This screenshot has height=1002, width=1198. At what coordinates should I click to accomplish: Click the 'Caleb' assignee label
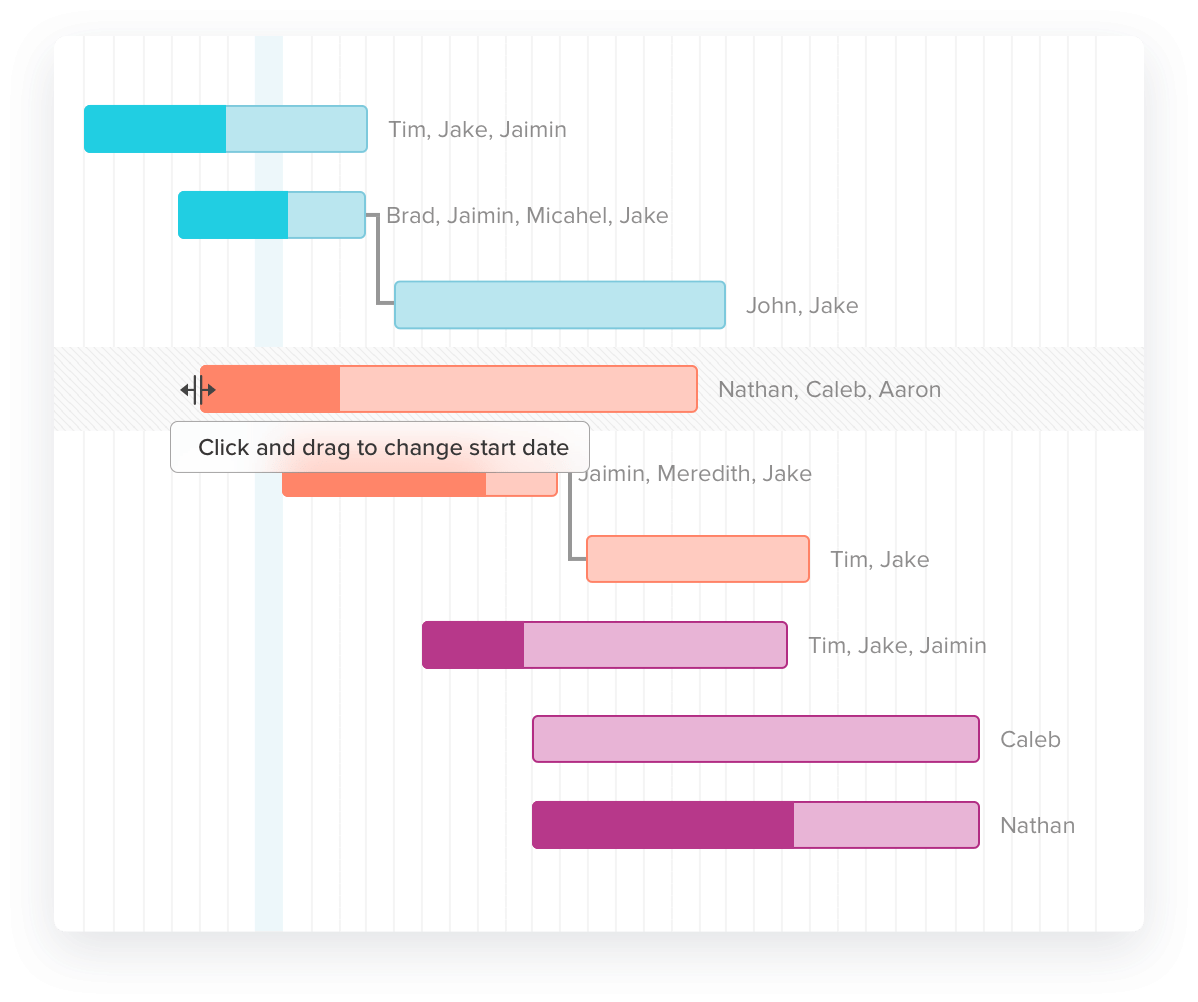[1030, 739]
